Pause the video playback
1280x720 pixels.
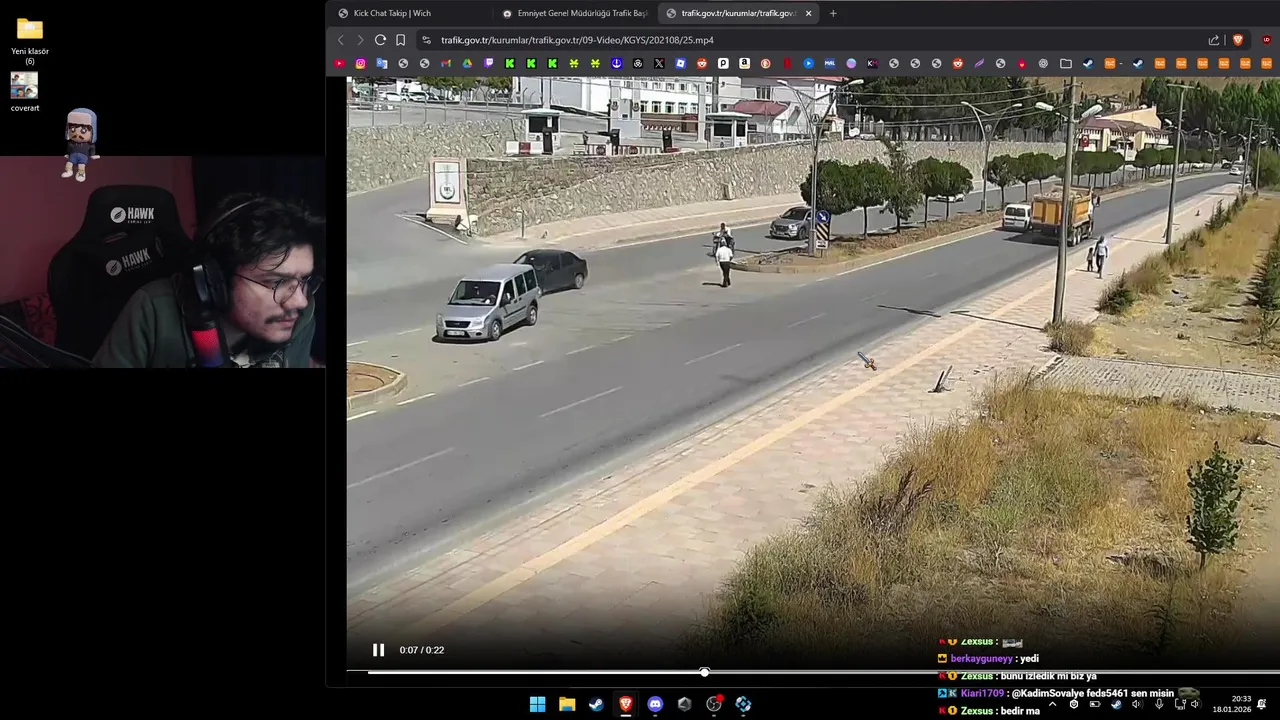[378, 650]
